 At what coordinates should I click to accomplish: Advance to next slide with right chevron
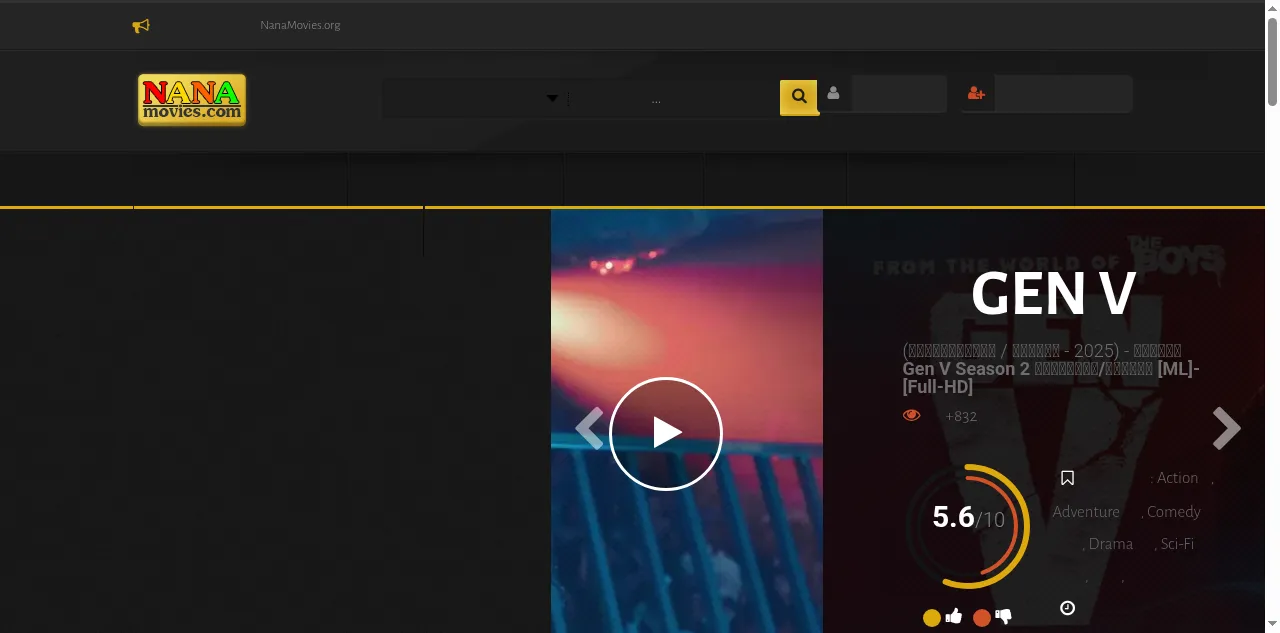pyautogui.click(x=1227, y=428)
